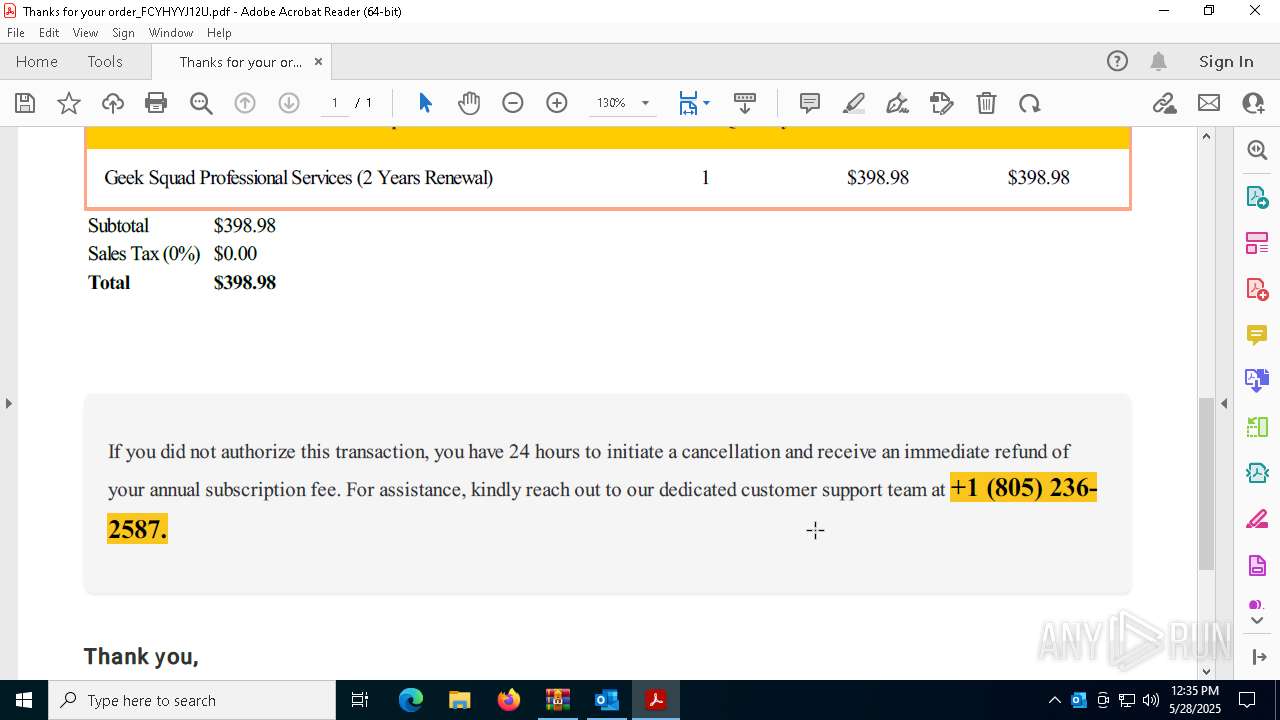Open the Window menu
The width and height of the screenshot is (1280, 720).
click(171, 33)
